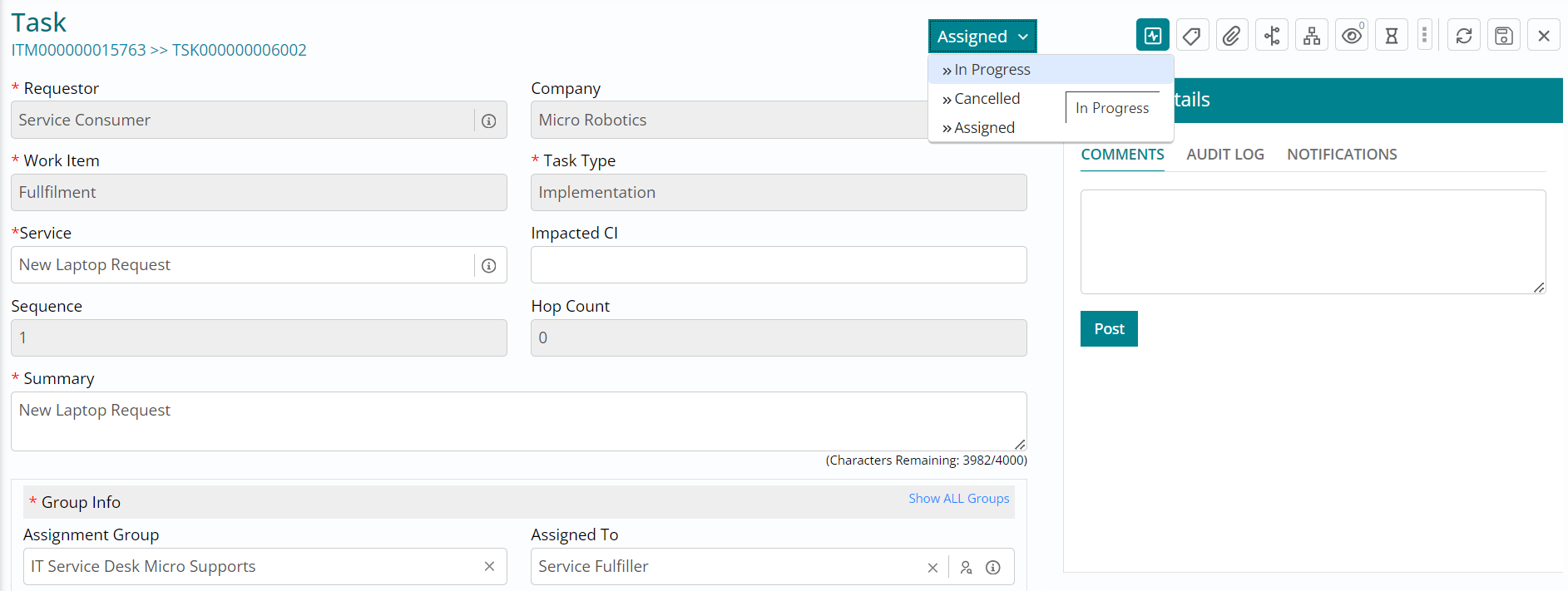This screenshot has width=1568, height=591.
Task: Open the tags icon in toolbar
Action: coord(1192,36)
